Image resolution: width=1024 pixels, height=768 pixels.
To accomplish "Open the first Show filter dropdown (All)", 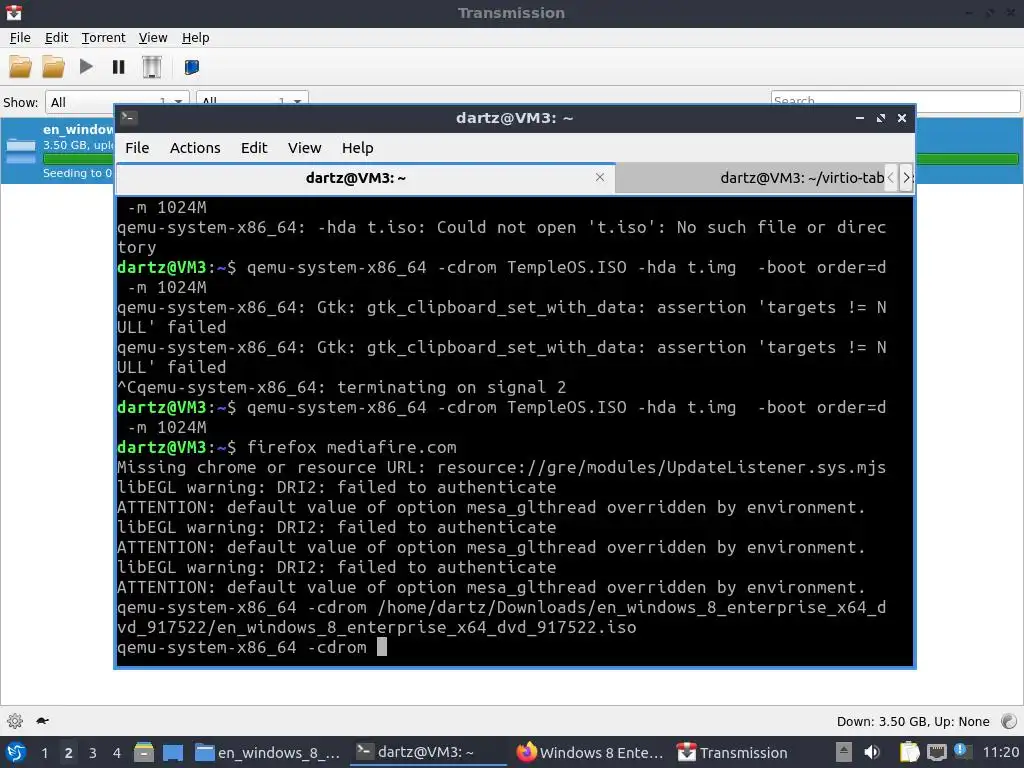I will (117, 102).
